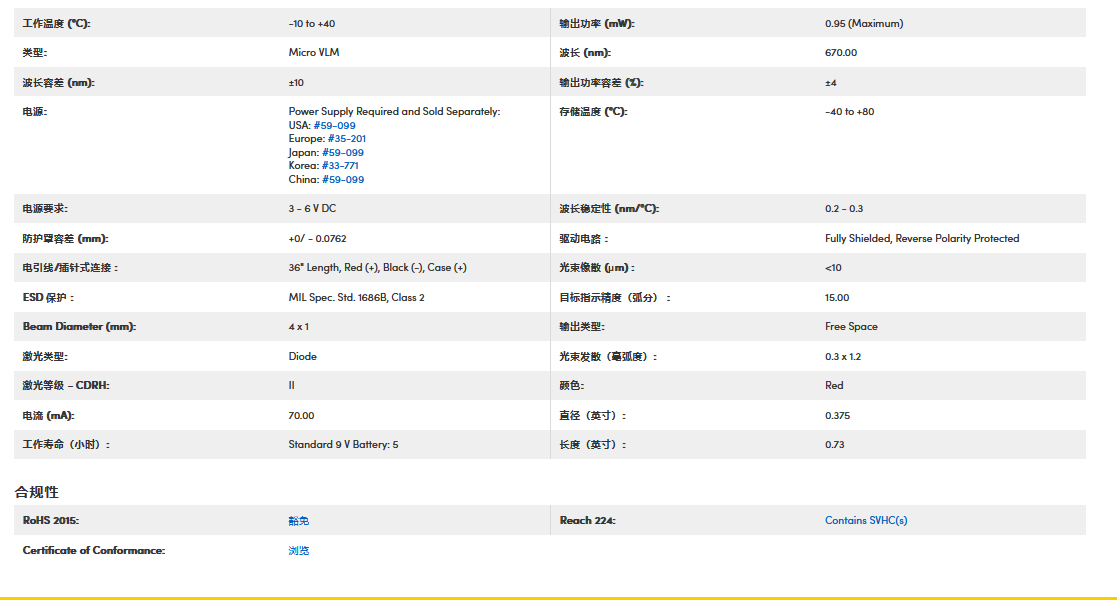1117x600 pixels.
Task: Click the Fully Shielded drive circuit value
Action: 921,239
